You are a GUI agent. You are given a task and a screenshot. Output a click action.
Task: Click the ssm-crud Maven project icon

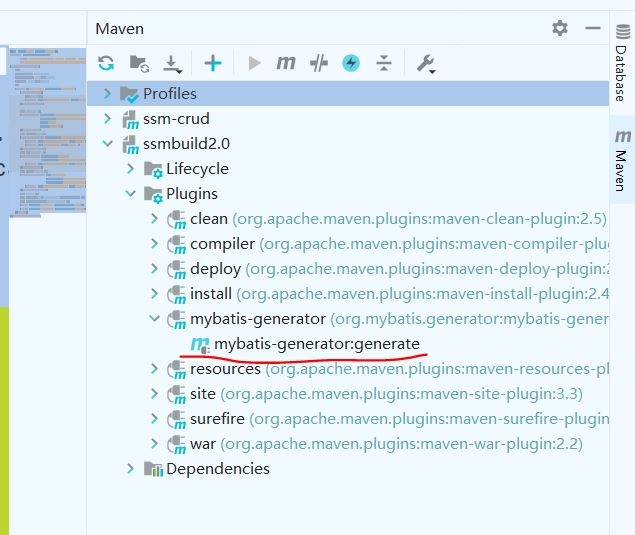(x=130, y=120)
